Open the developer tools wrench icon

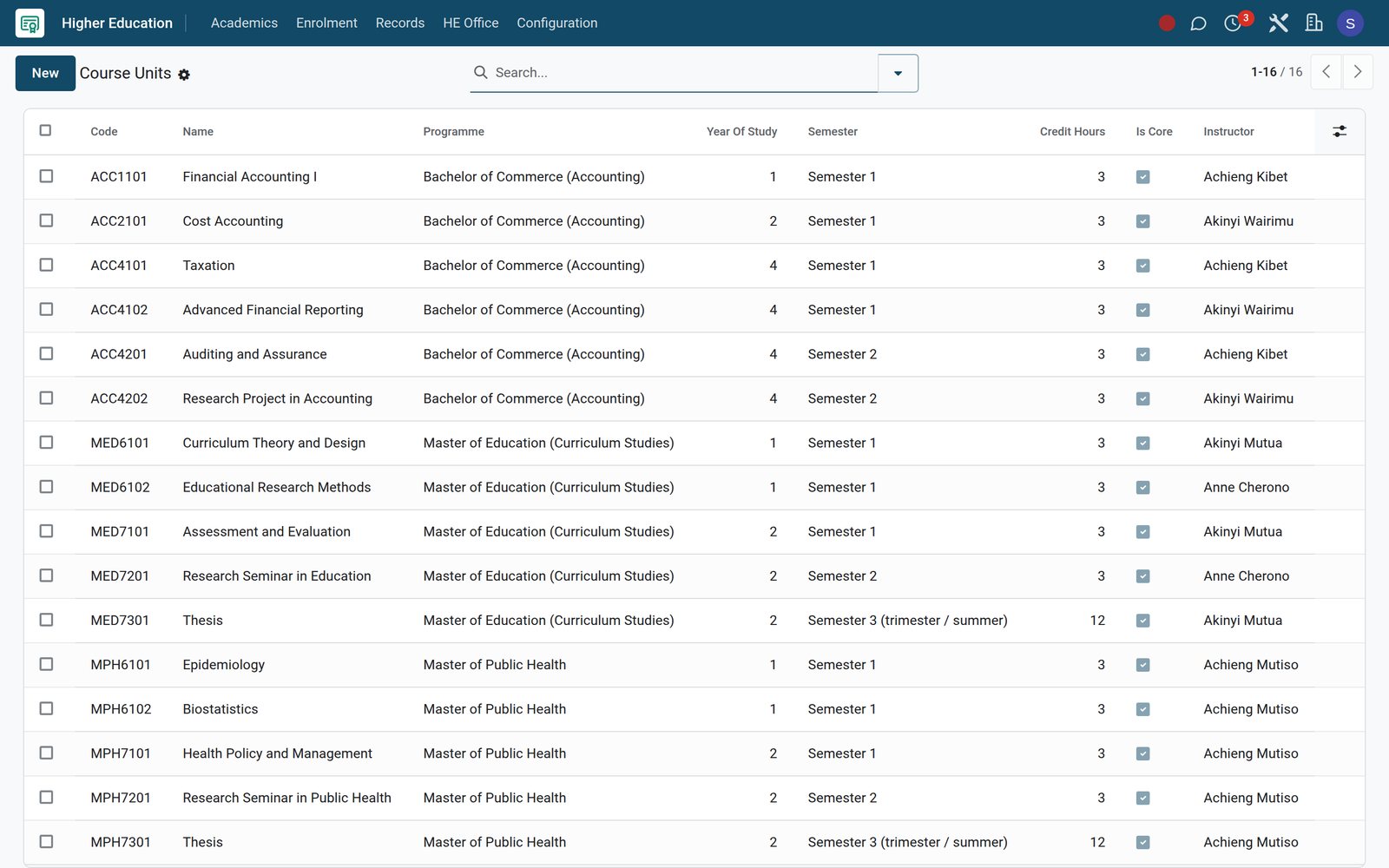1278,23
